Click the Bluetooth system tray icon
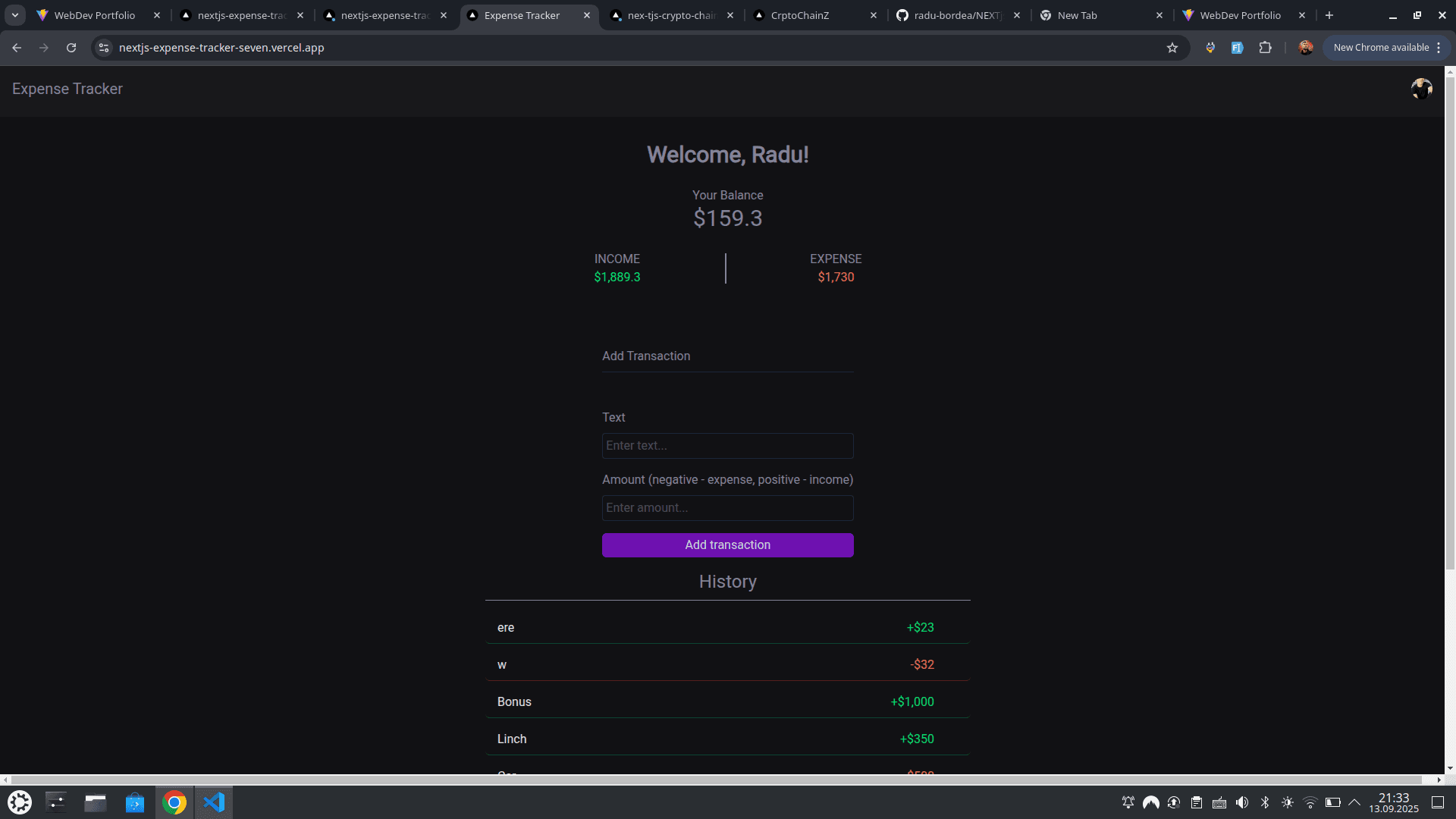 click(x=1265, y=802)
